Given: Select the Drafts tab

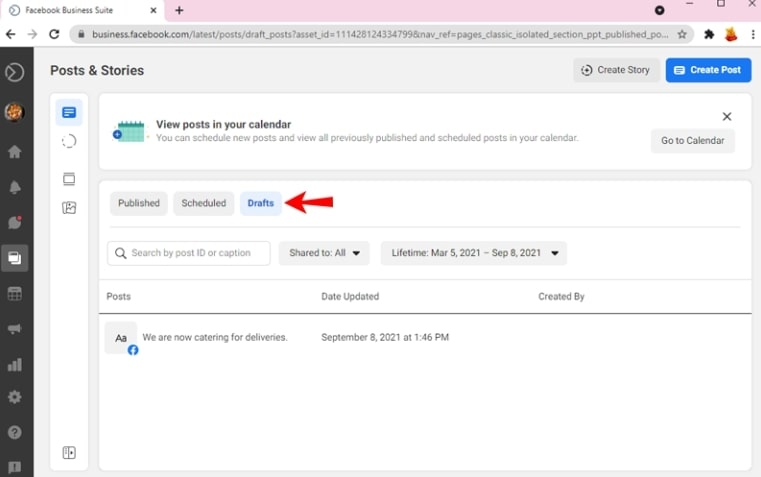Looking at the screenshot, I should (x=261, y=203).
